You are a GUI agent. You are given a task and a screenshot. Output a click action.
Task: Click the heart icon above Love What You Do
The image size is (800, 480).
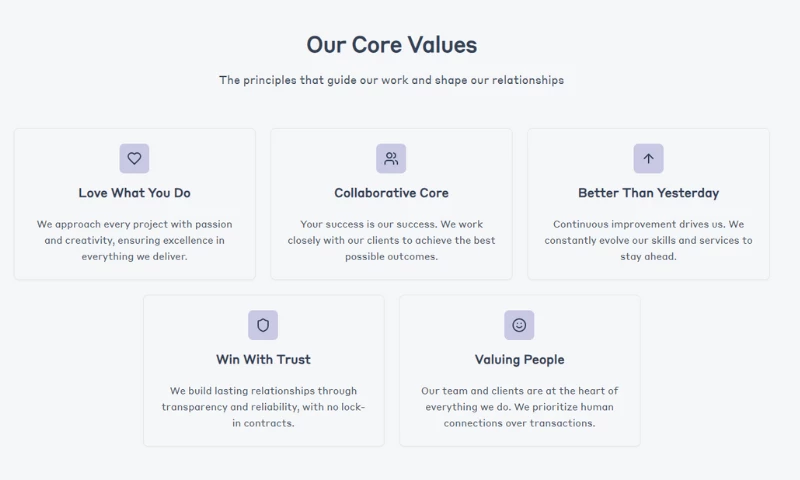pos(134,158)
